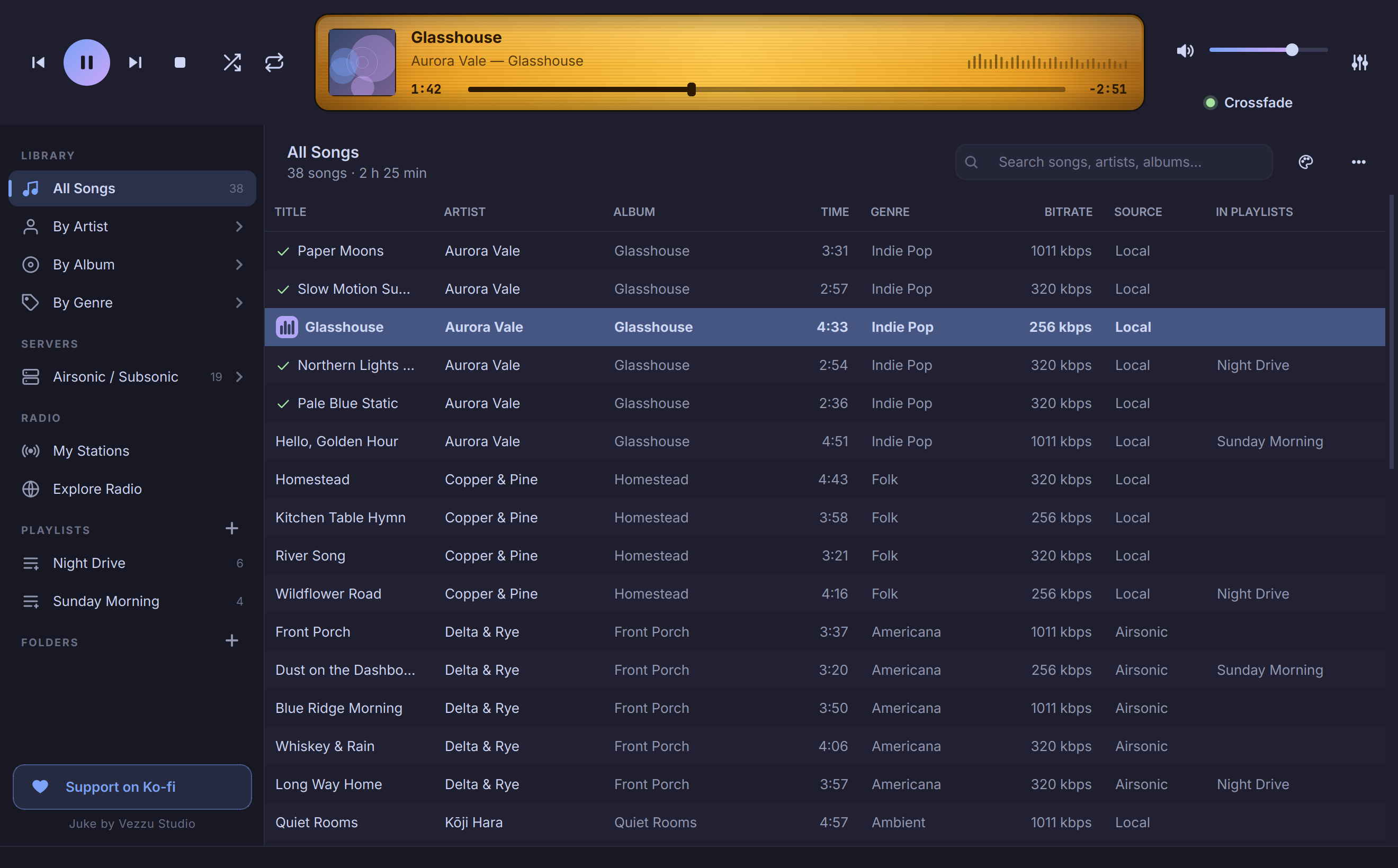Open the Night Drive playlist
The width and height of the screenshot is (1398, 868).
(133, 563)
